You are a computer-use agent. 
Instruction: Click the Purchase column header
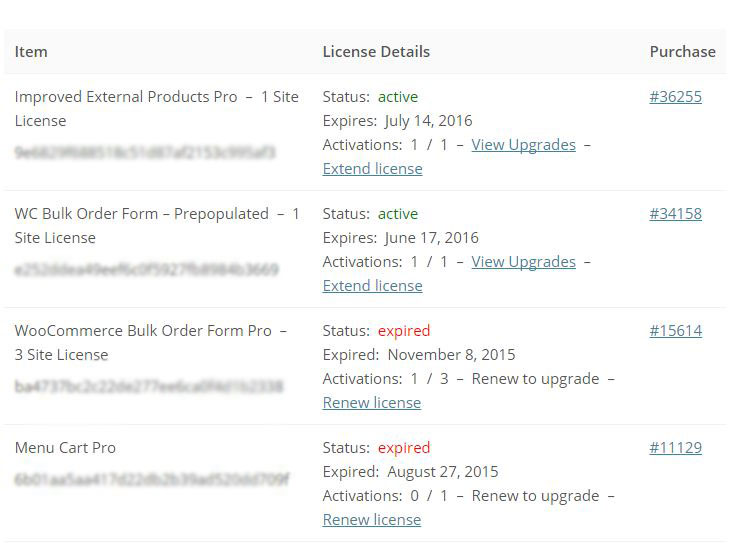coord(682,52)
